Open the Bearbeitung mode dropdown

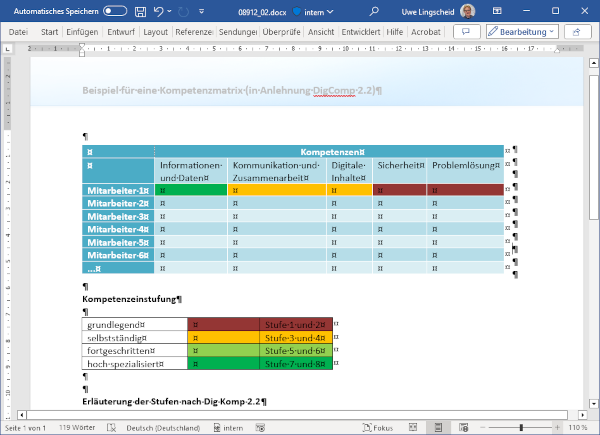click(x=520, y=32)
